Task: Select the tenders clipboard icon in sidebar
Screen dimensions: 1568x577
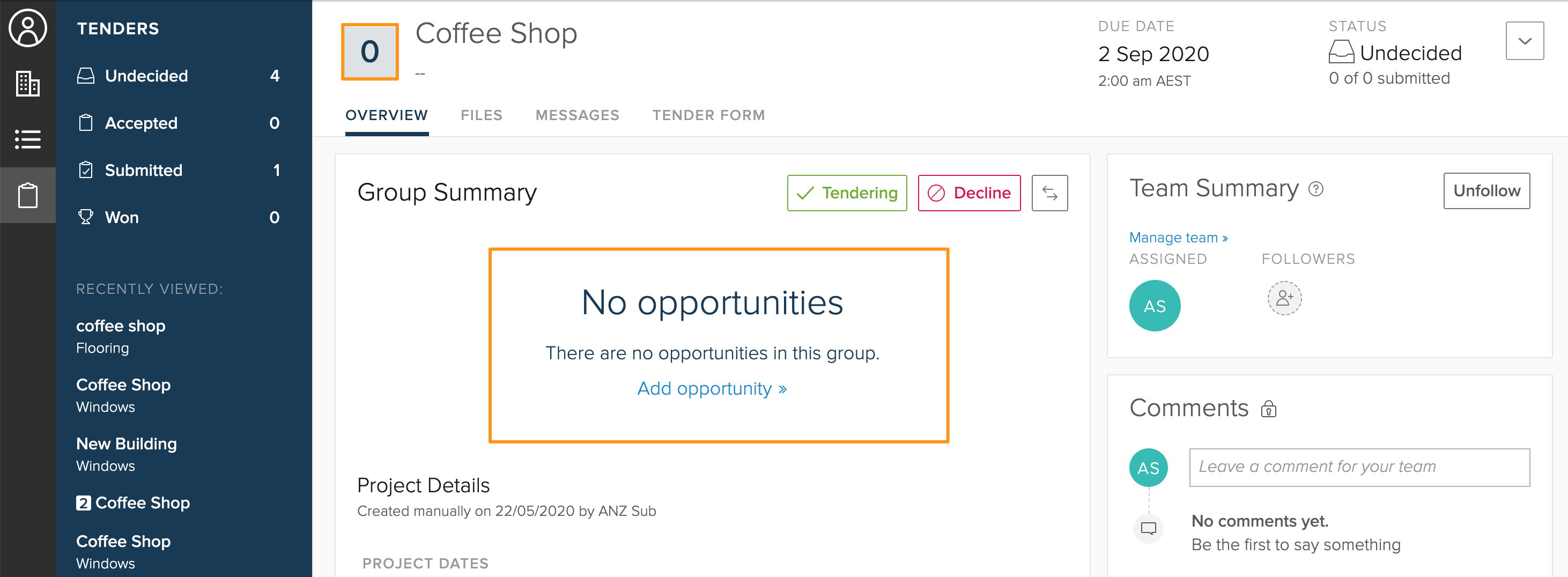Action: click(x=27, y=195)
